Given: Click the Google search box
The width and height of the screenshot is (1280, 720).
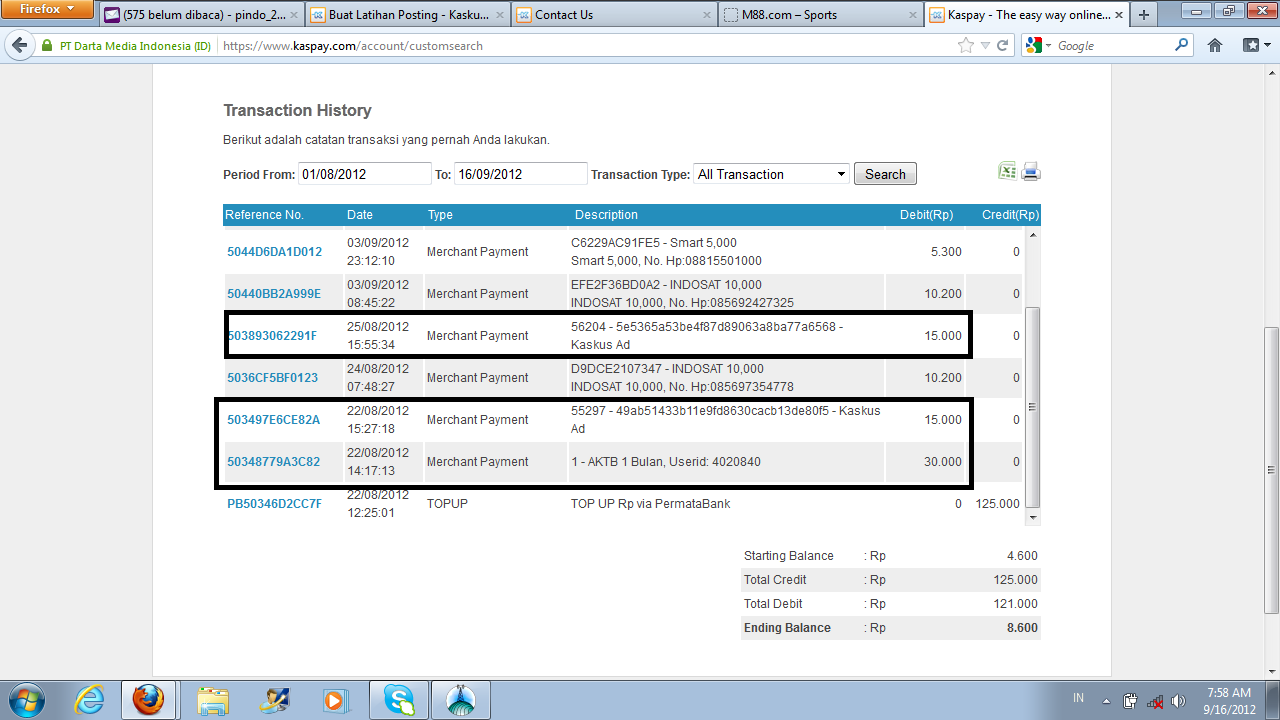Looking at the screenshot, I should [x=1112, y=46].
